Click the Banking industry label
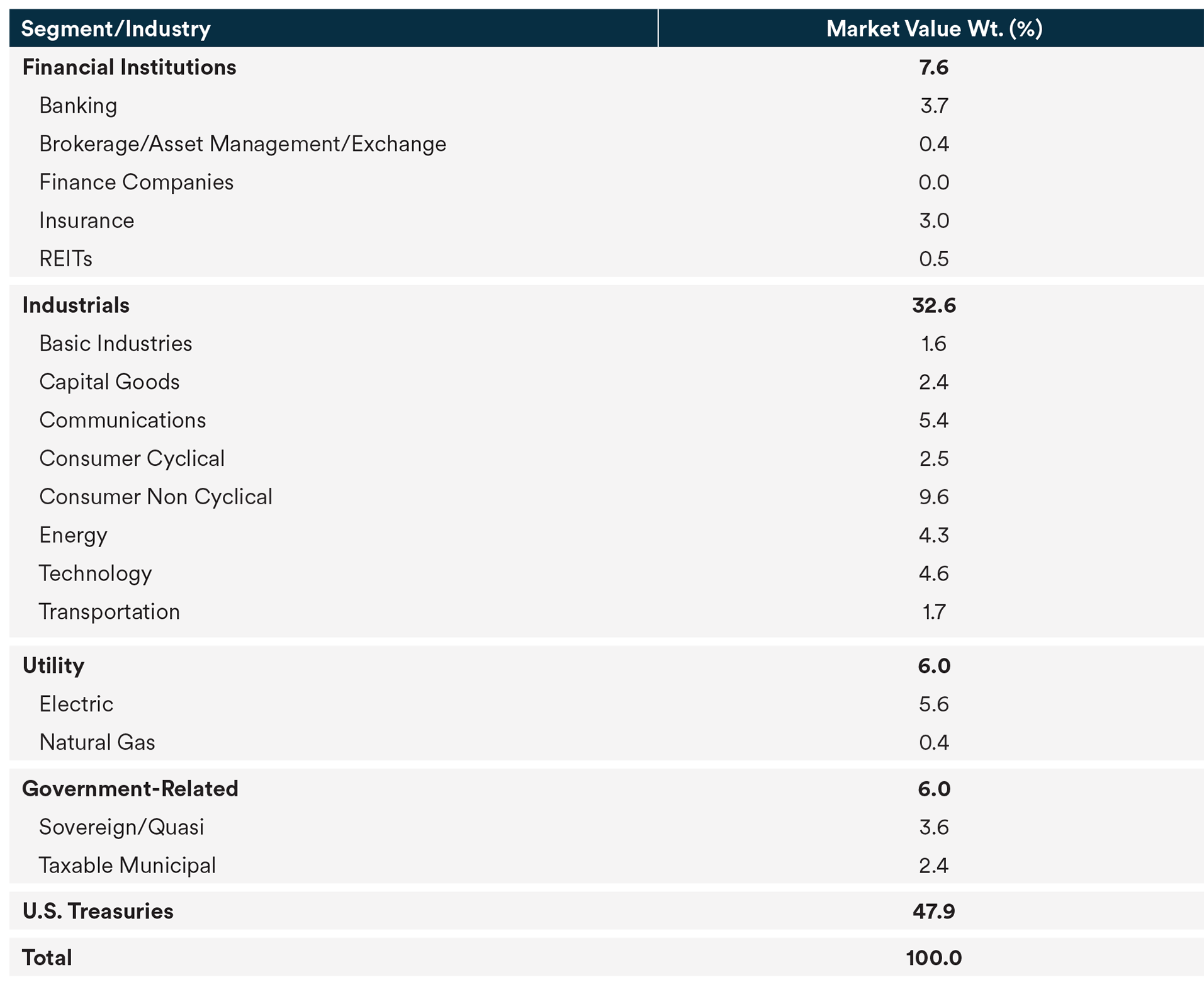Viewport: 1204px width, 994px height. click(78, 106)
